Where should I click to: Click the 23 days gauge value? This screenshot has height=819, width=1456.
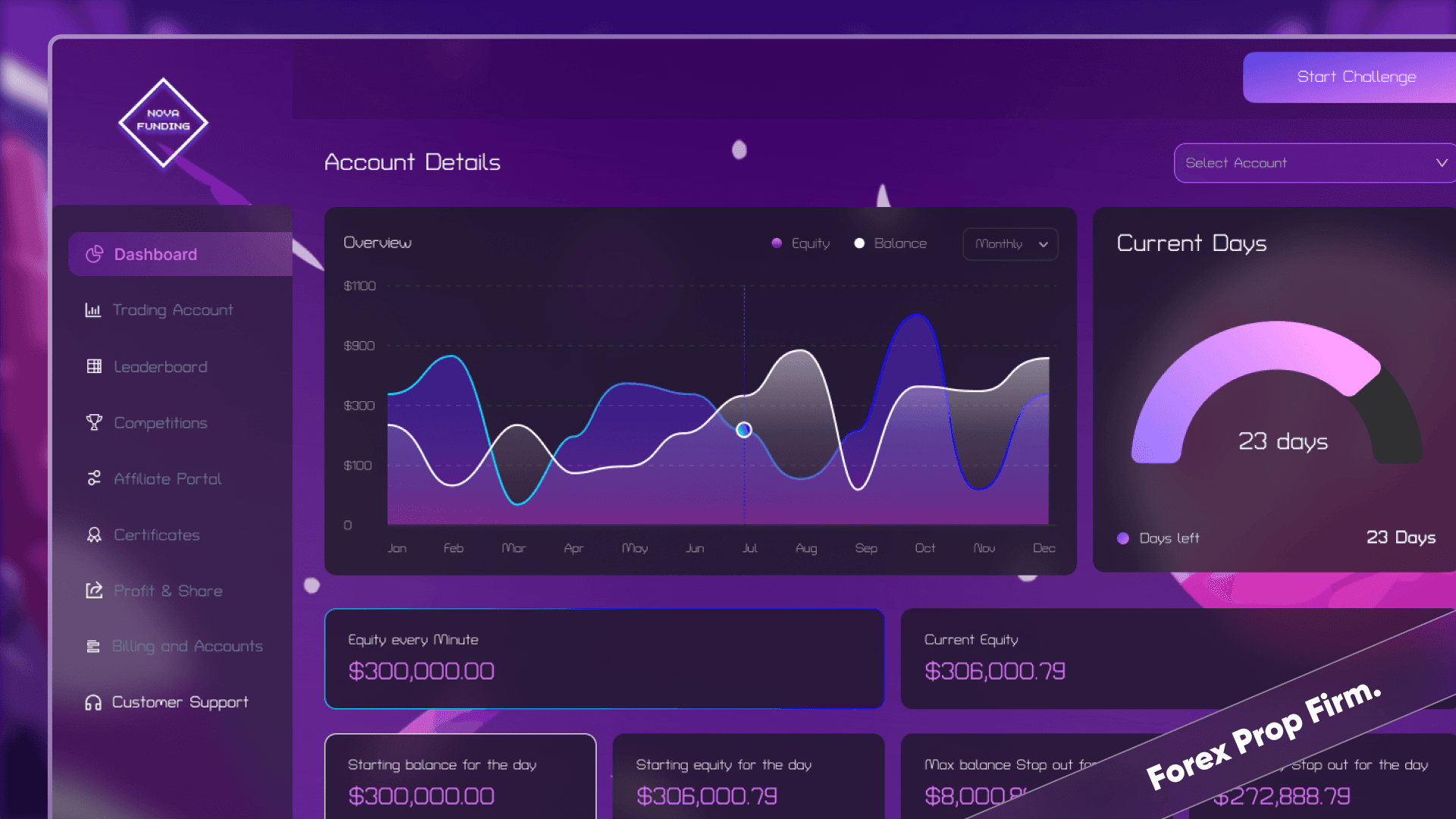pos(1283,441)
